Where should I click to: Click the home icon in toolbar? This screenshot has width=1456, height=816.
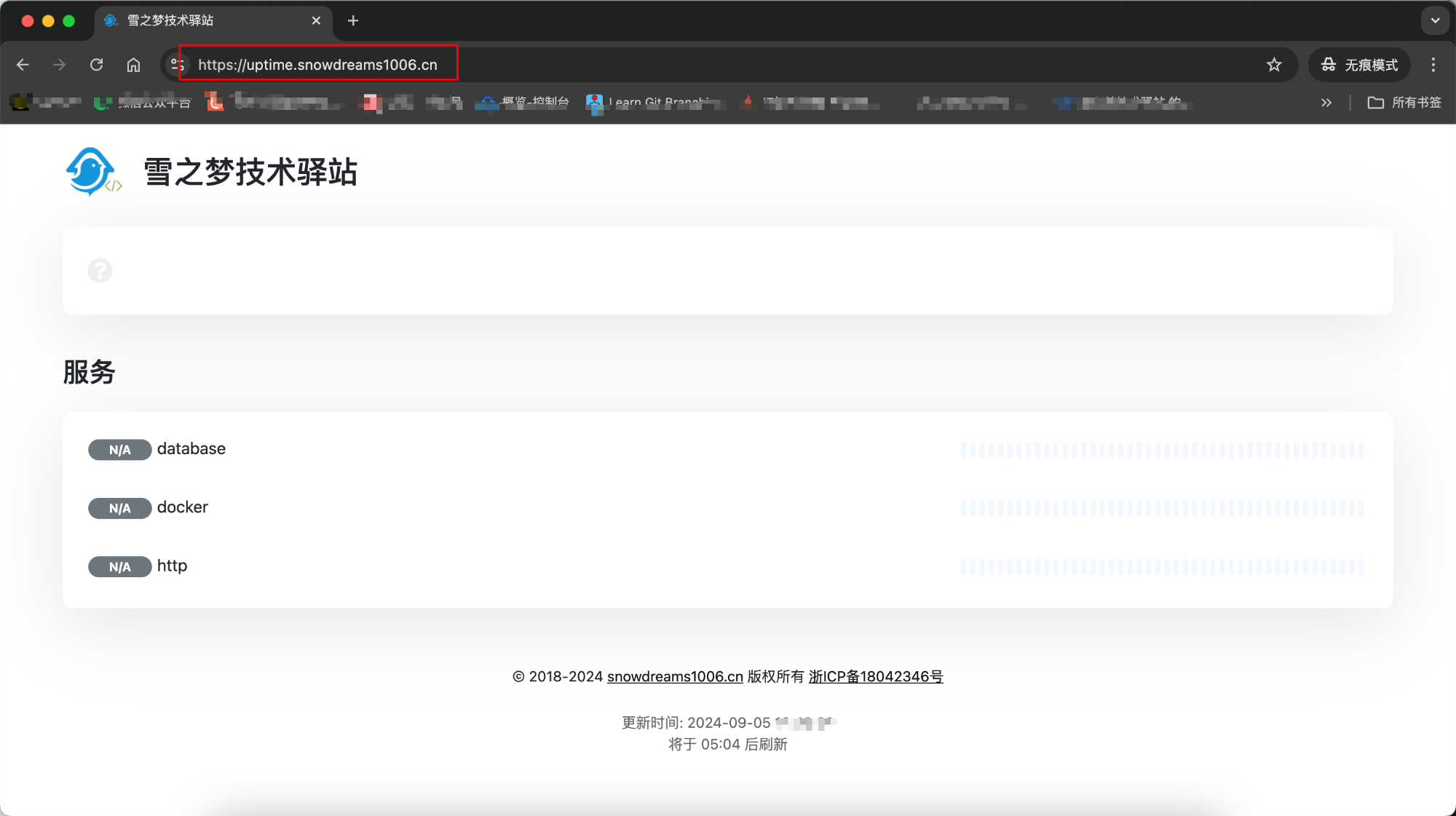pyautogui.click(x=133, y=65)
